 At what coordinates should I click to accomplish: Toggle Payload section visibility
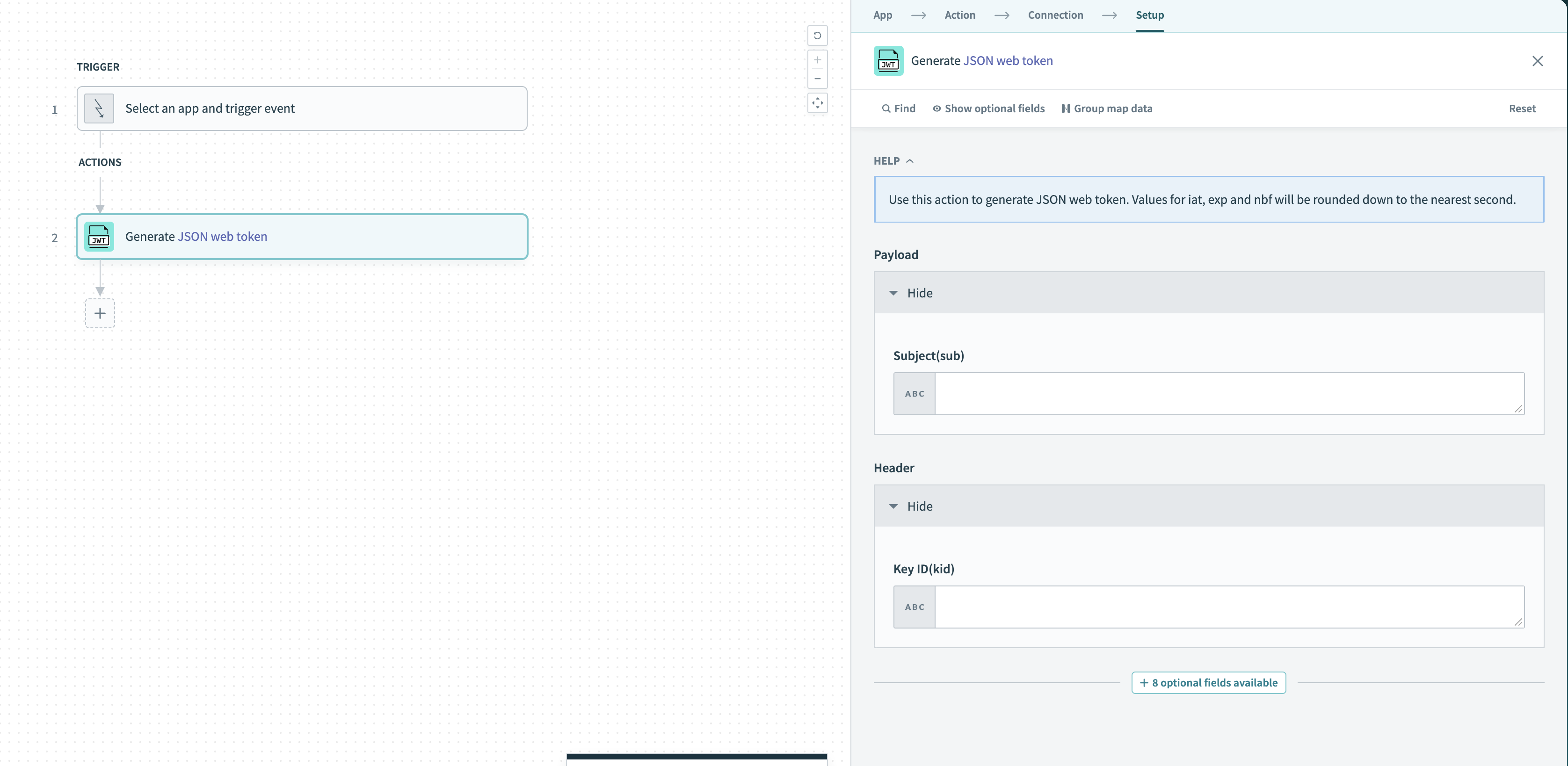[x=911, y=292]
